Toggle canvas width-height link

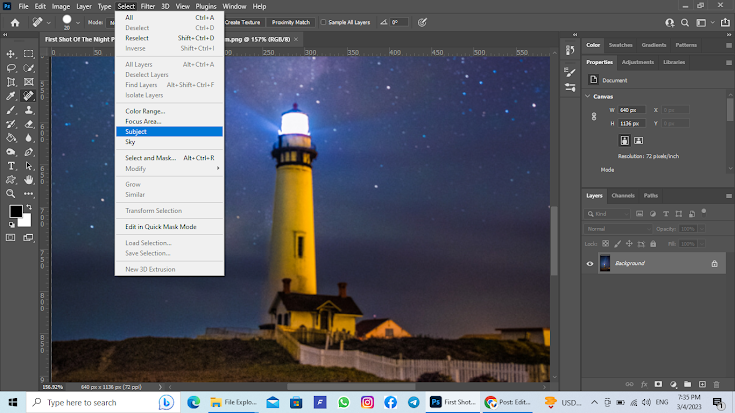click(594, 116)
